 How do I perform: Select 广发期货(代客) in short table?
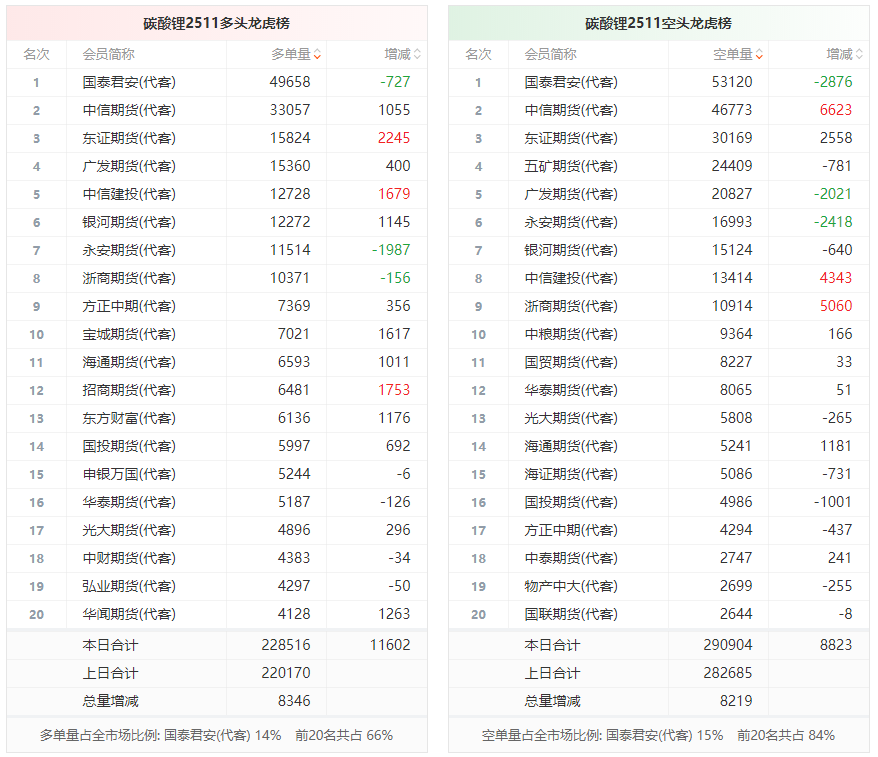(x=571, y=194)
